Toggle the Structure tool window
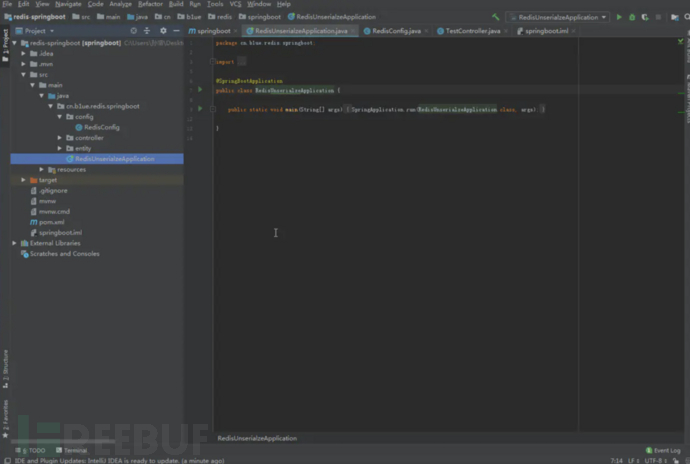The width and height of the screenshot is (690, 464). (x=4, y=362)
